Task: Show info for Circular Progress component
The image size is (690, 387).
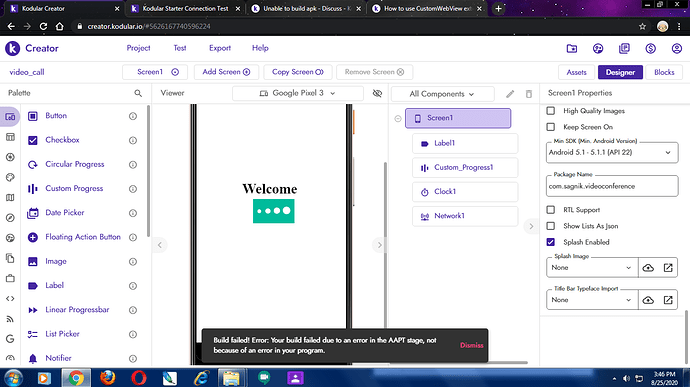Action: pyautogui.click(x=133, y=165)
